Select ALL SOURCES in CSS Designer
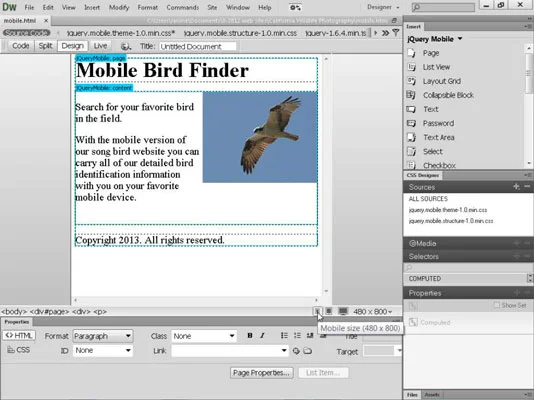This screenshot has height=400, width=534. tap(428, 199)
